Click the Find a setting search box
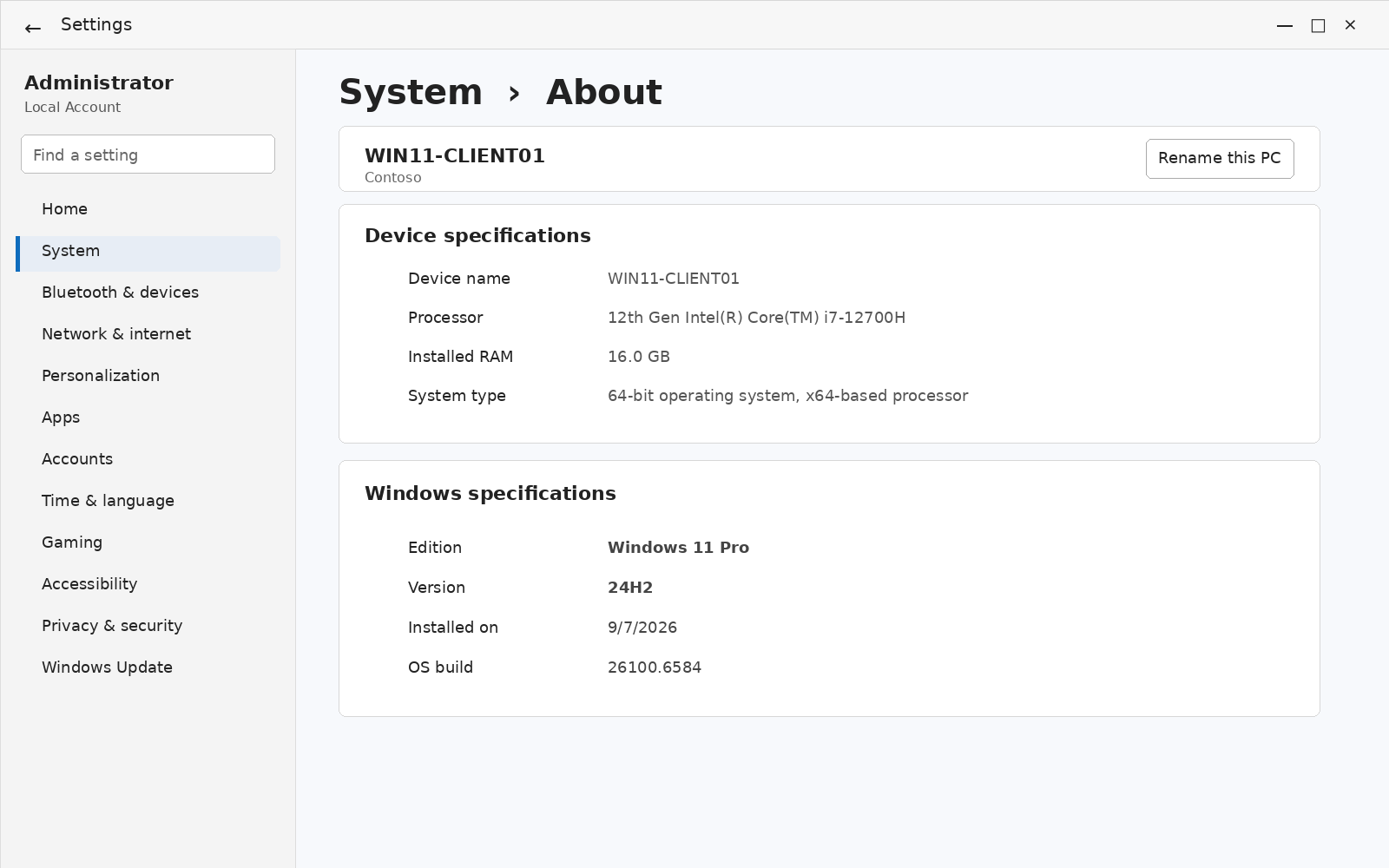 click(148, 154)
